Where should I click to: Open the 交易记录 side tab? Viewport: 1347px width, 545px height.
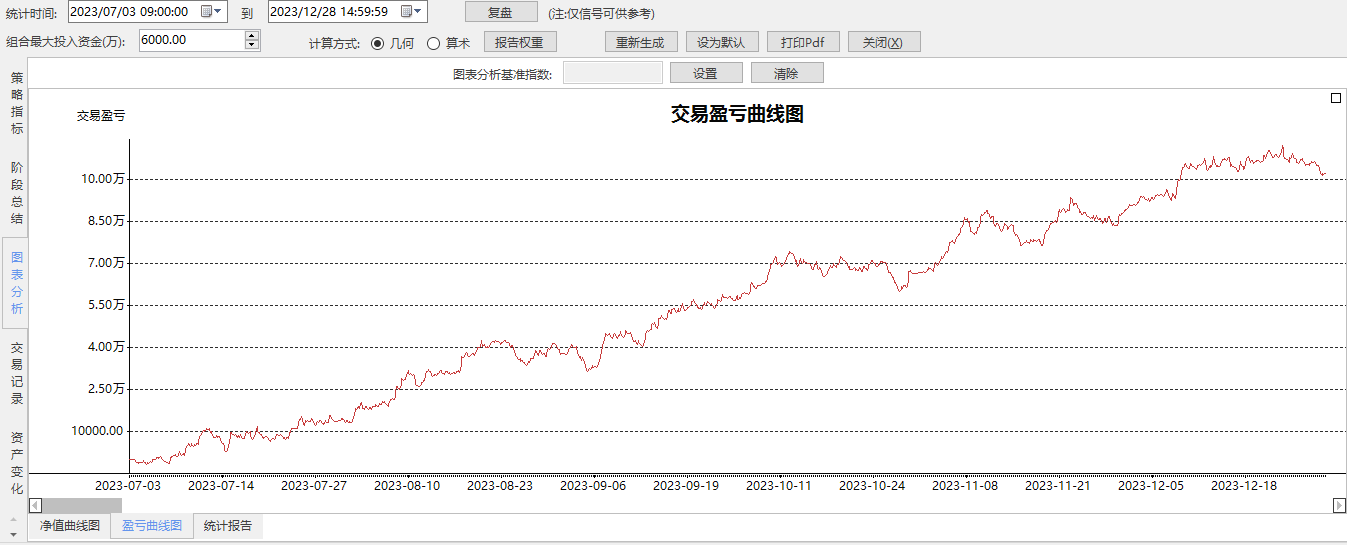16,372
